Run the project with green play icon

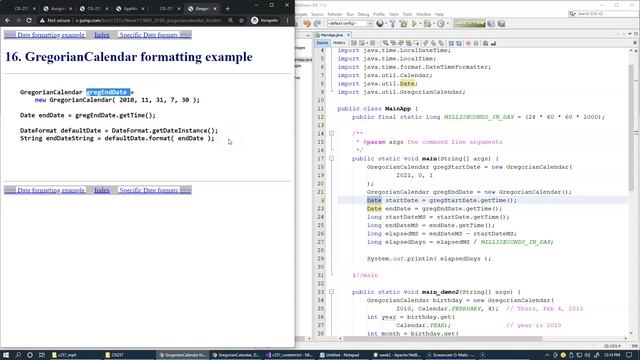point(415,24)
